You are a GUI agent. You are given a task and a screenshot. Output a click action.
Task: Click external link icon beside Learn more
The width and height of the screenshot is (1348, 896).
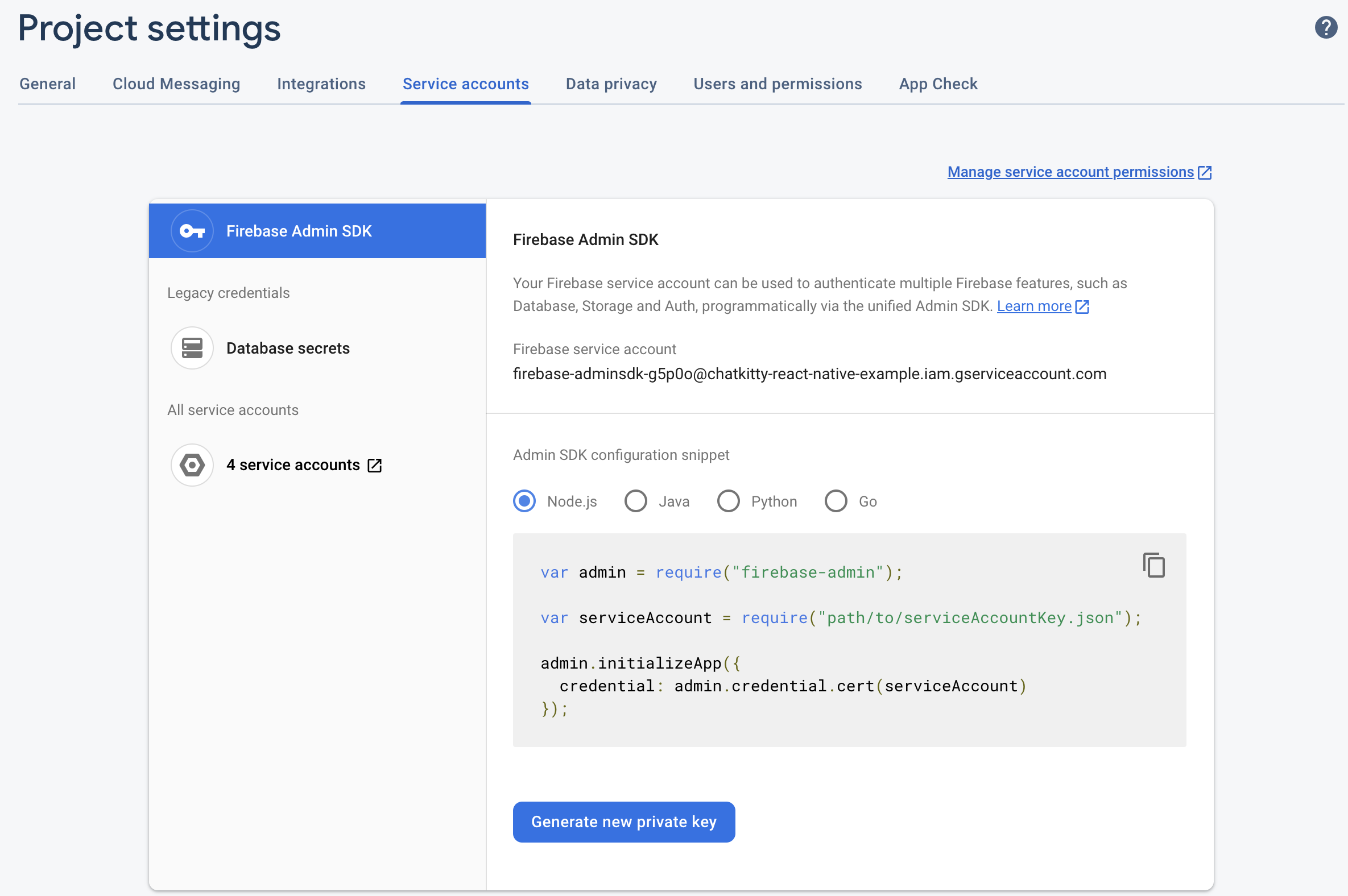pyautogui.click(x=1082, y=306)
